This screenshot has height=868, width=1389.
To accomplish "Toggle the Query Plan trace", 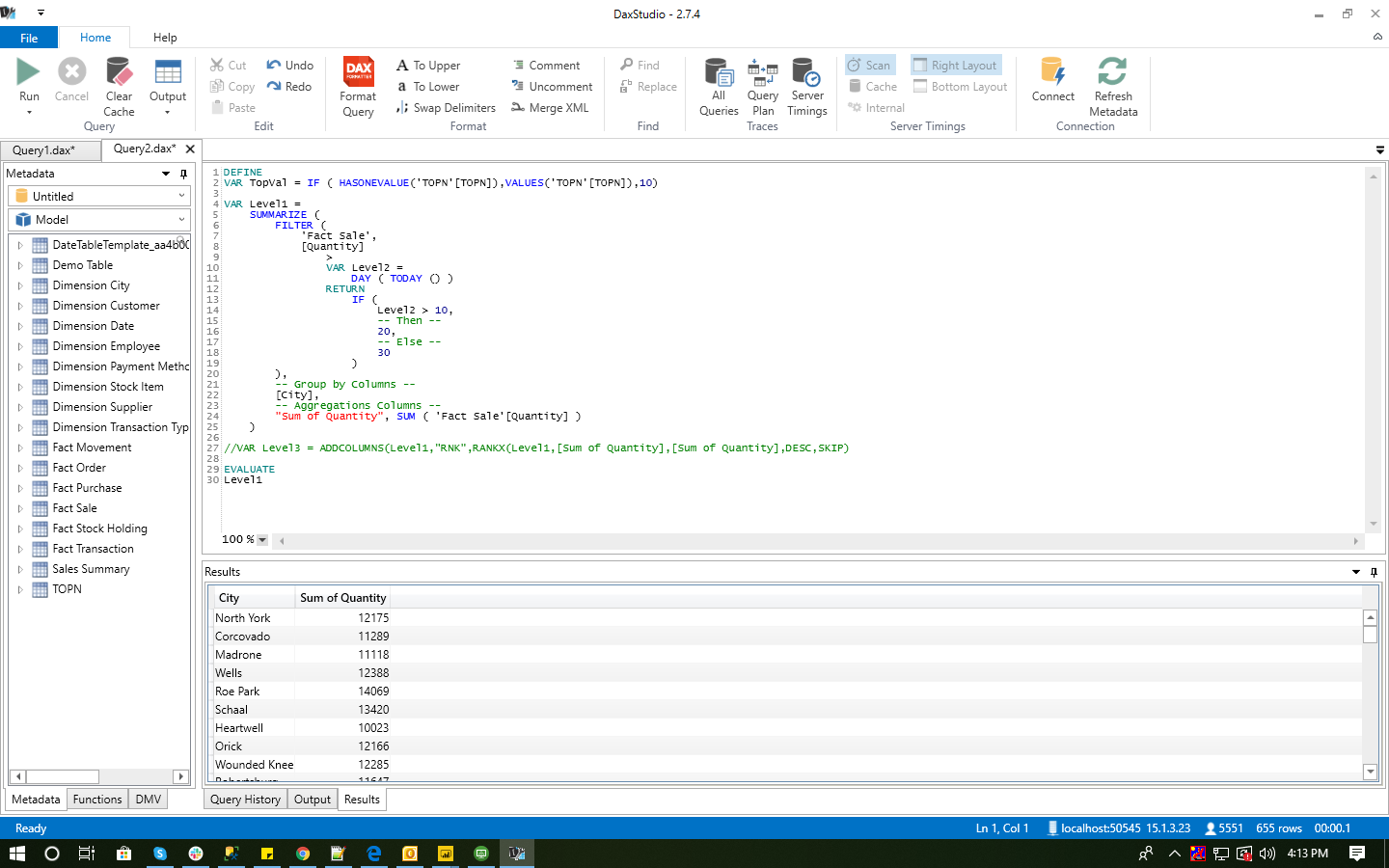I will [x=762, y=87].
